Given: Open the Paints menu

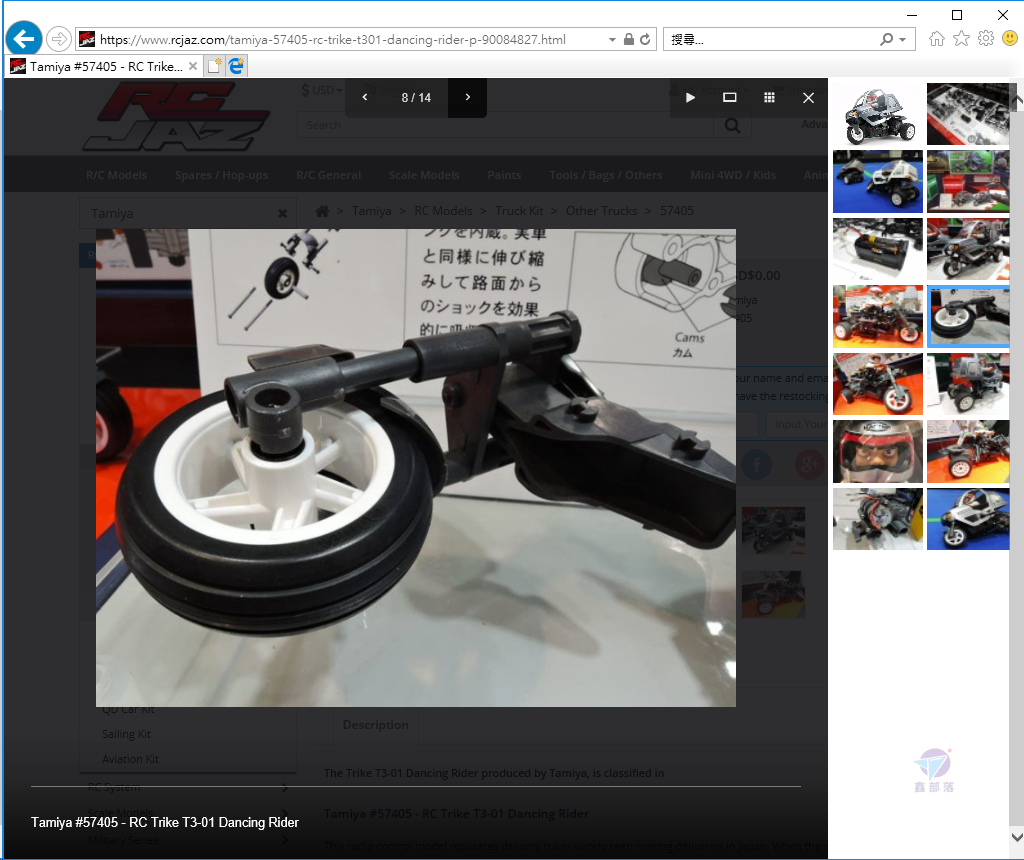Looking at the screenshot, I should 504,175.
